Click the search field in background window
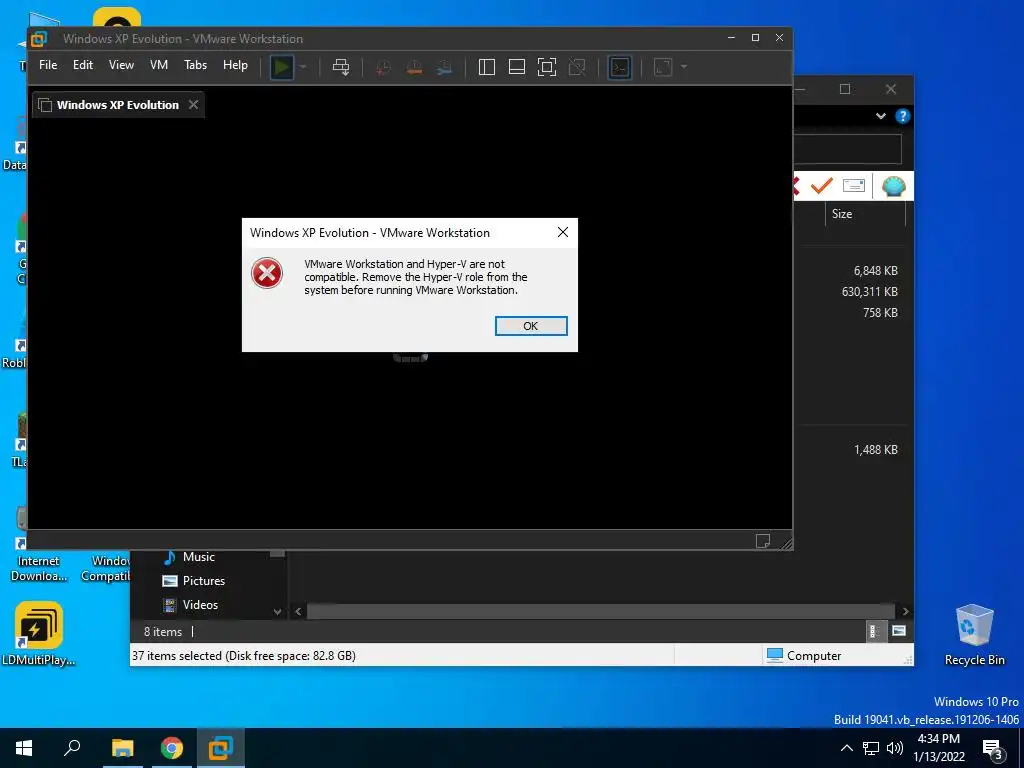Viewport: 1024px width, 768px height. (x=848, y=150)
